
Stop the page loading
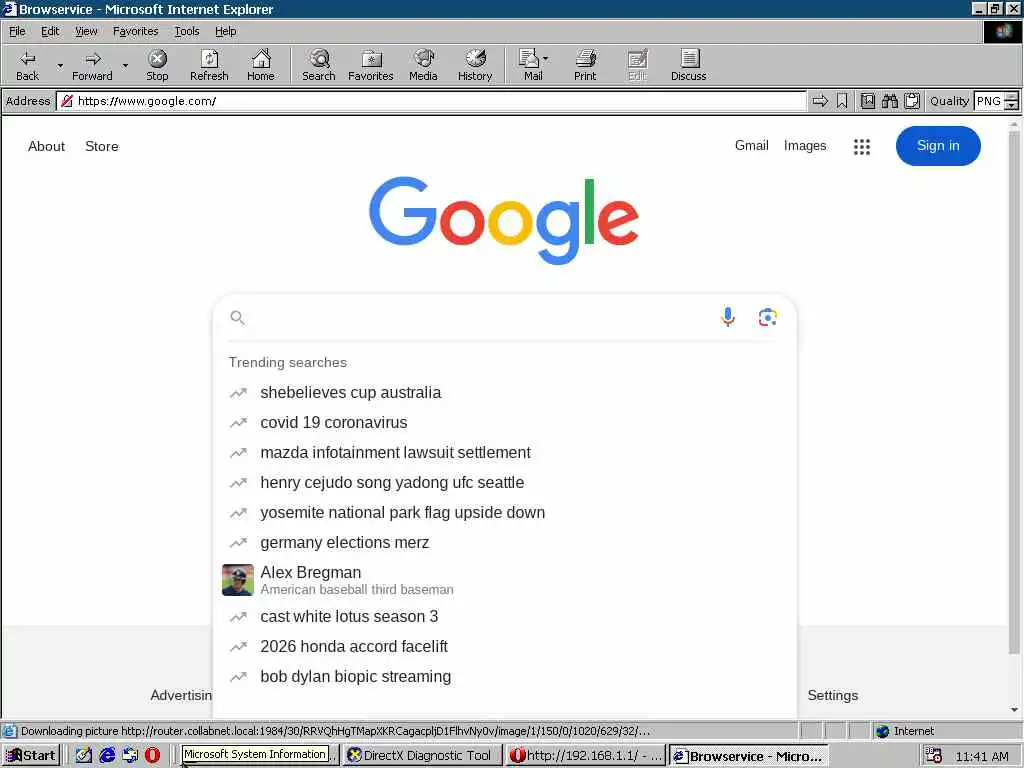click(157, 65)
